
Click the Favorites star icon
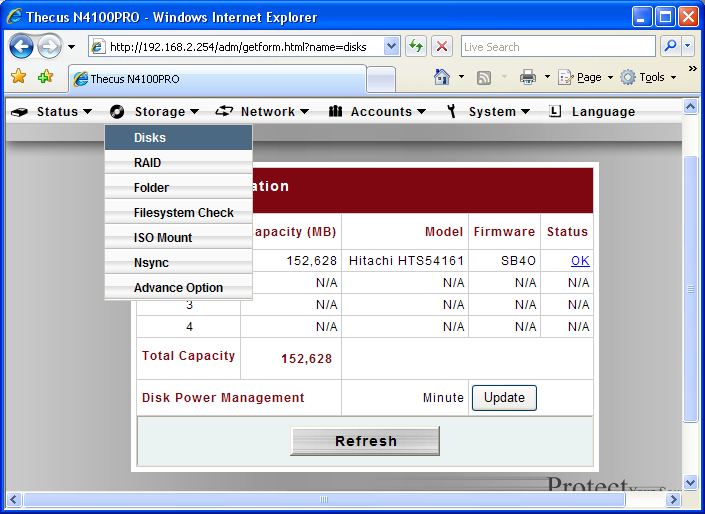click(18, 77)
